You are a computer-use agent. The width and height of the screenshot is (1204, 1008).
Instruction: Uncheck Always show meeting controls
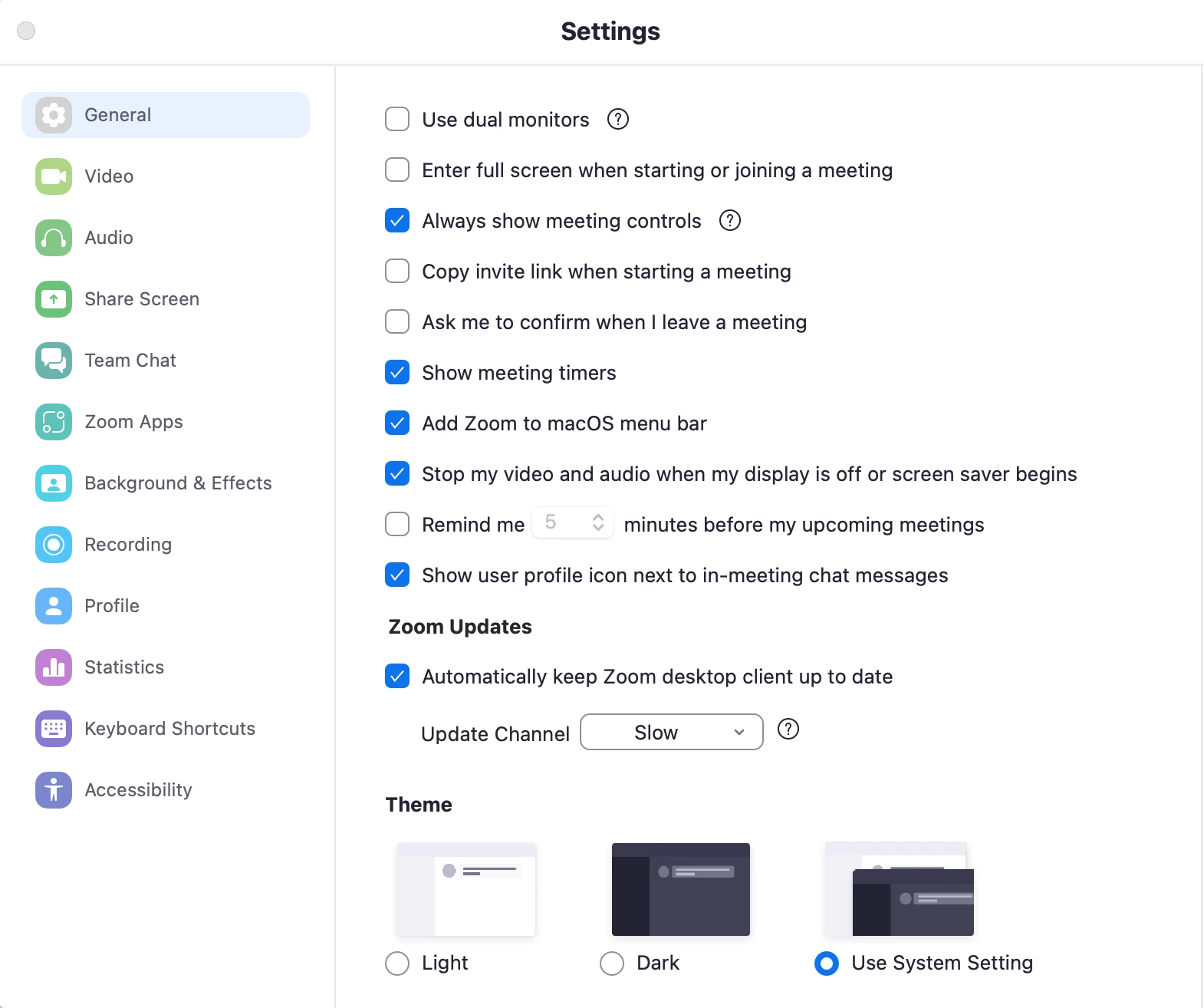397,220
